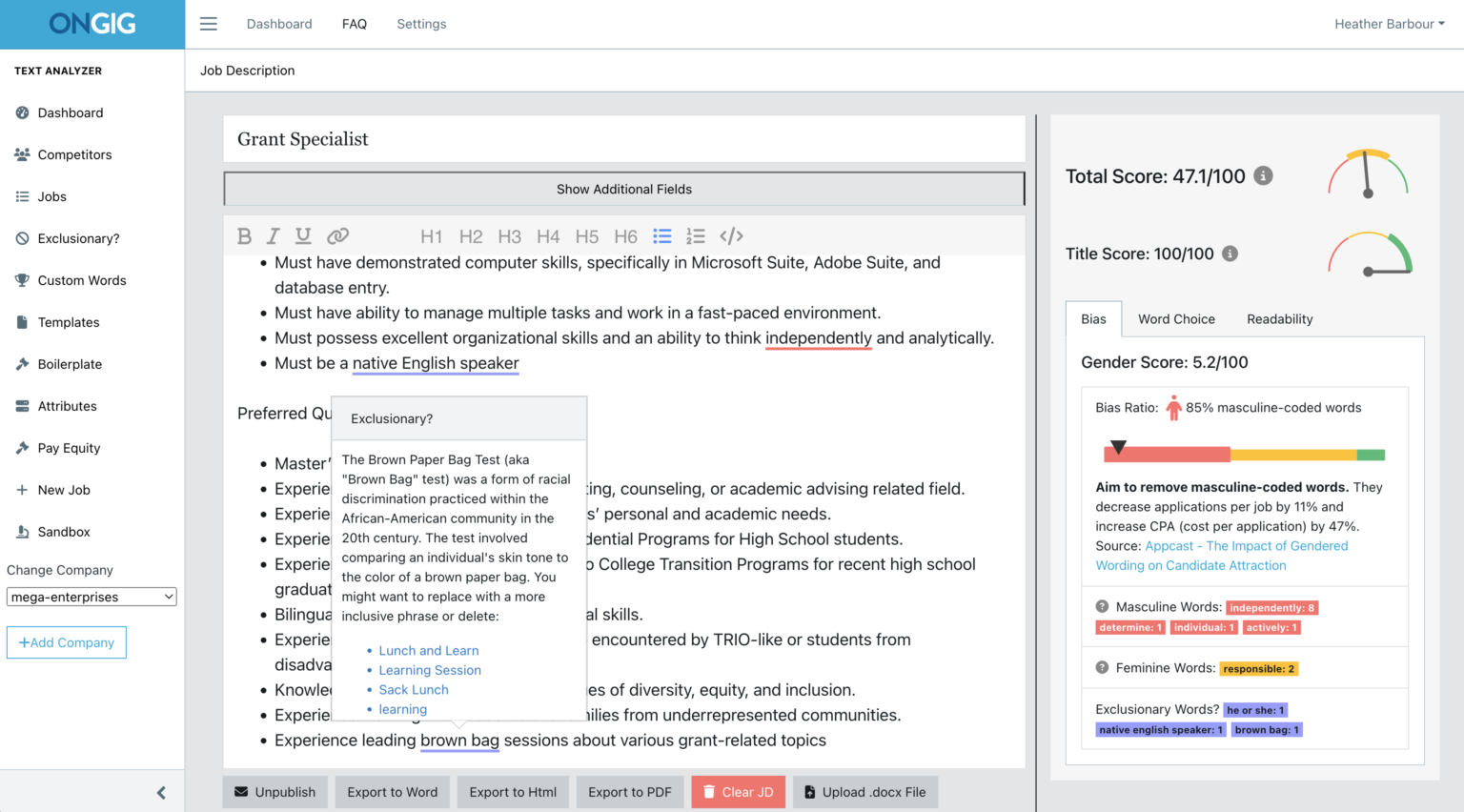Image resolution: width=1464 pixels, height=812 pixels.
Task: Click the Grant Specialist title field
Action: 624,139
